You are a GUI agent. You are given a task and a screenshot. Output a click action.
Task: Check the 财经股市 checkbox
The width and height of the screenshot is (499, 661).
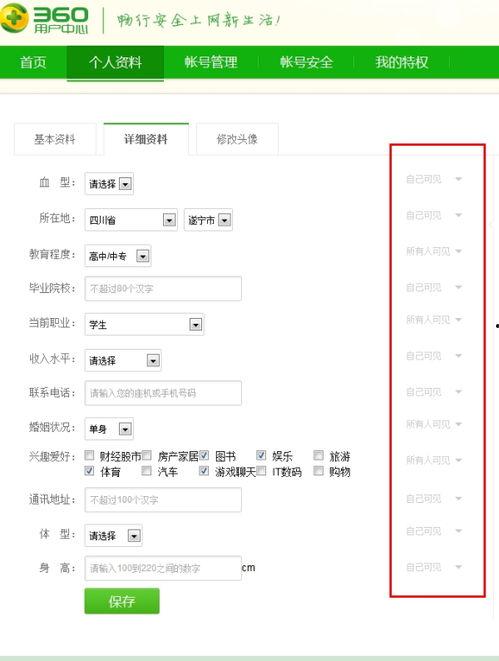point(89,455)
